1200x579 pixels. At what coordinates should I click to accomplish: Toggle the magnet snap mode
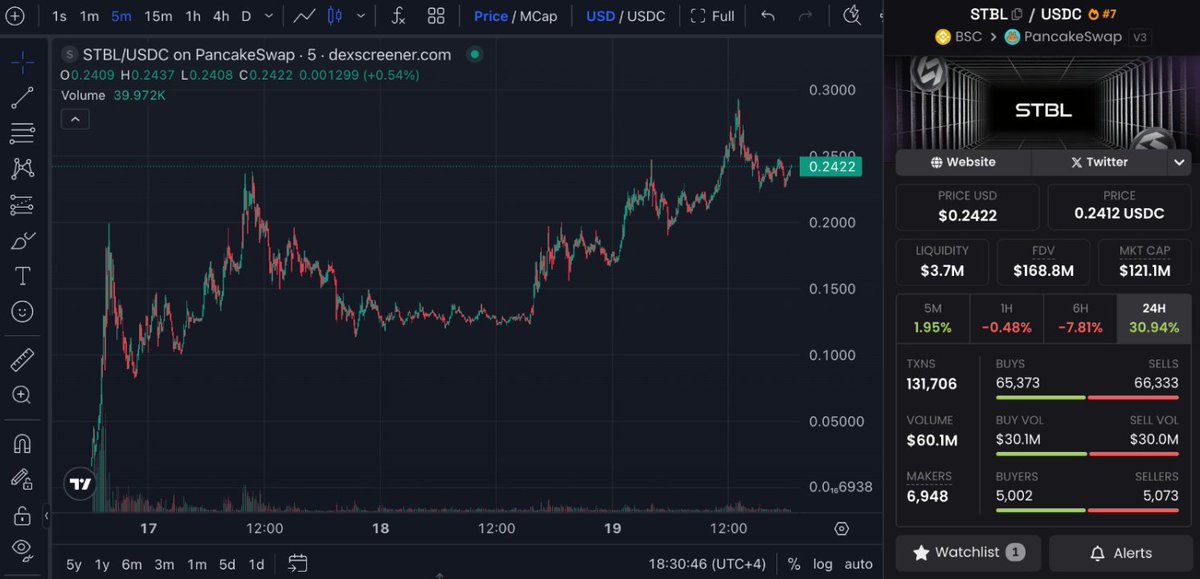[x=22, y=443]
